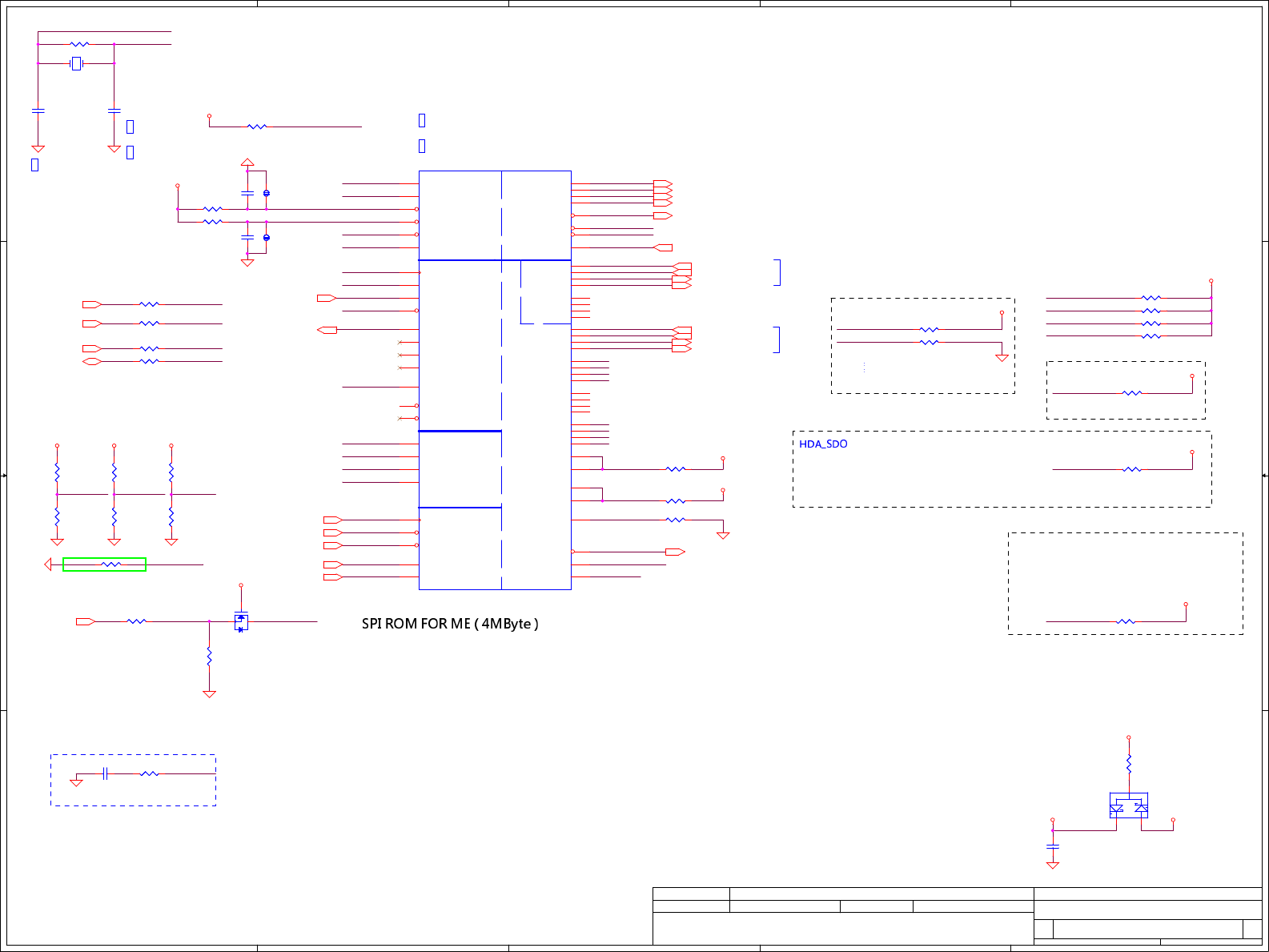Select the series resistor feeding the MOSFET gate
The height and width of the screenshot is (952, 1269).
(137, 621)
